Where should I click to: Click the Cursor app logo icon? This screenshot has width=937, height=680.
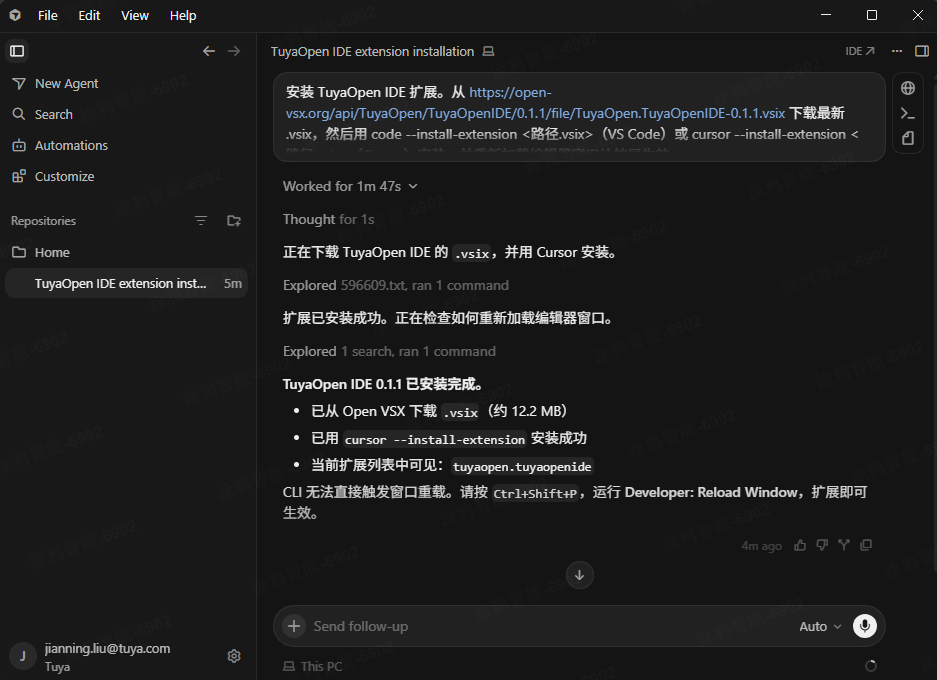[x=16, y=15]
